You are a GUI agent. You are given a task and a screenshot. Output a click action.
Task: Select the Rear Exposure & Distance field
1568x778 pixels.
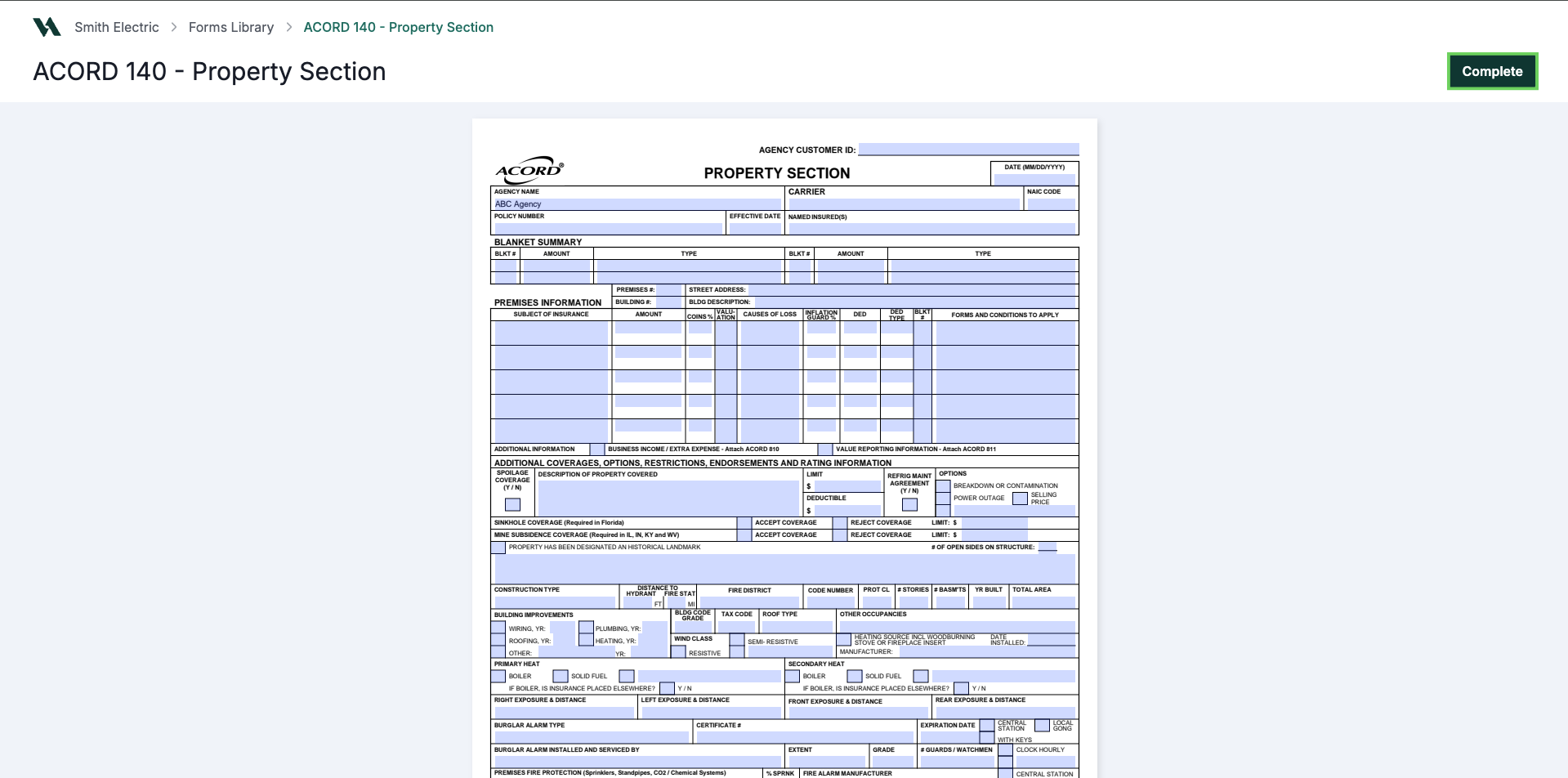point(1005,713)
